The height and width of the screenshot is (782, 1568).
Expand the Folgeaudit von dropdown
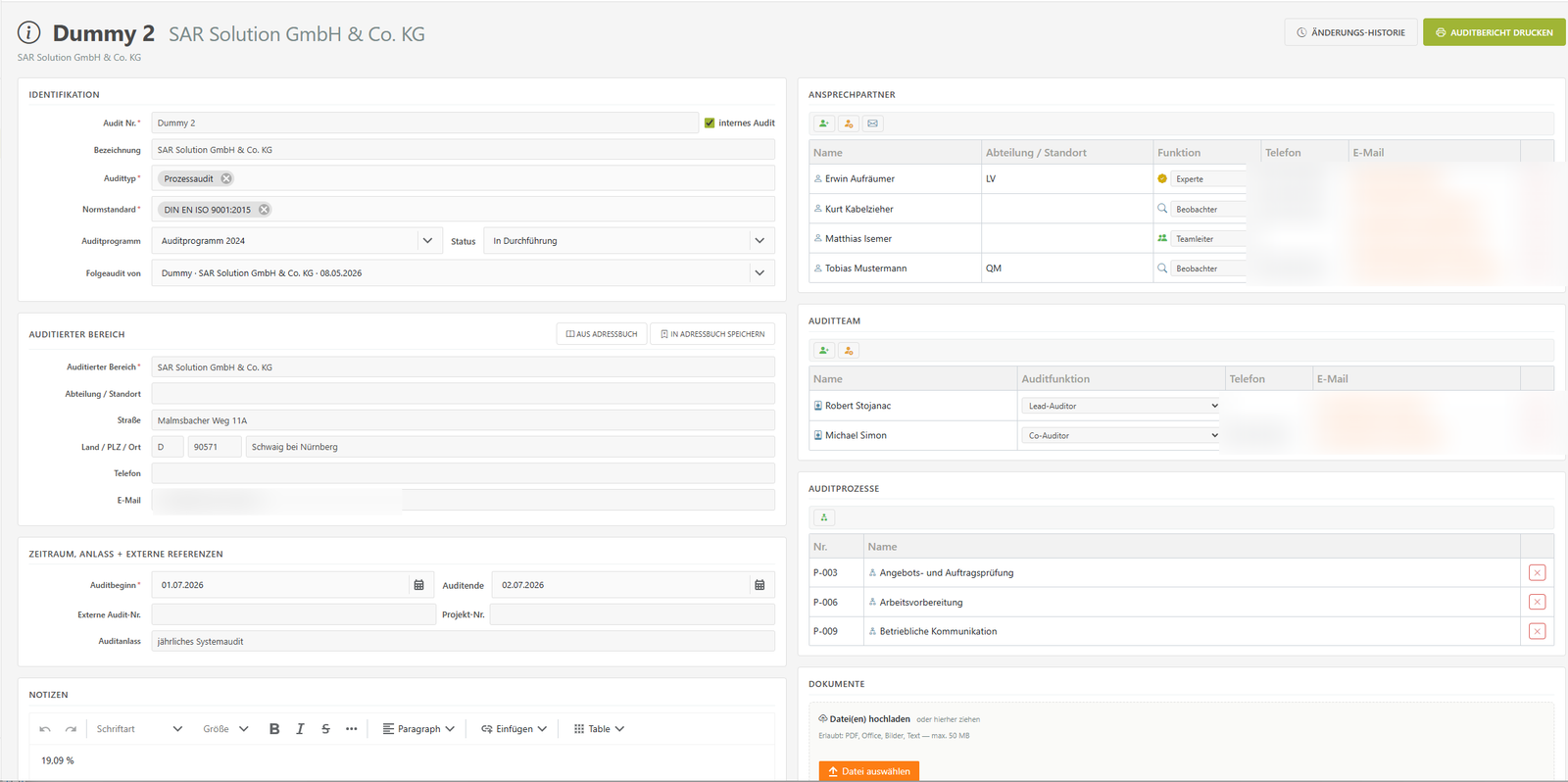[464, 273]
